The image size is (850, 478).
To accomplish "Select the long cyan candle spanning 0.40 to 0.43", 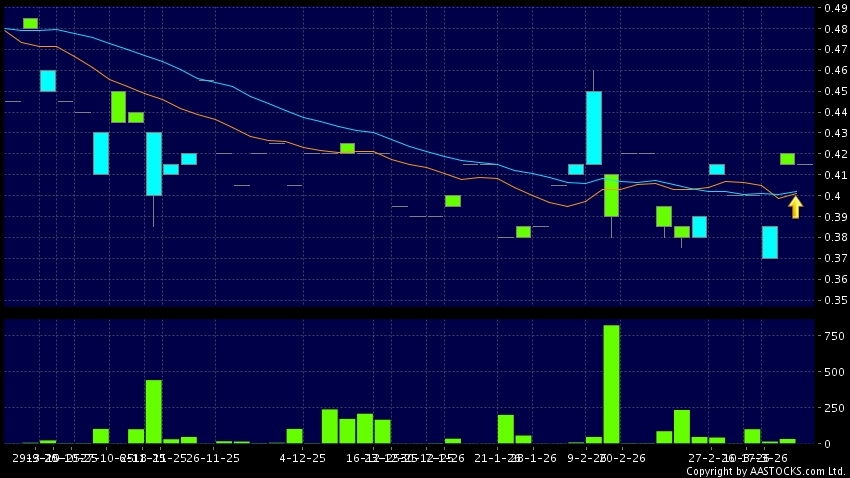I will [153, 164].
